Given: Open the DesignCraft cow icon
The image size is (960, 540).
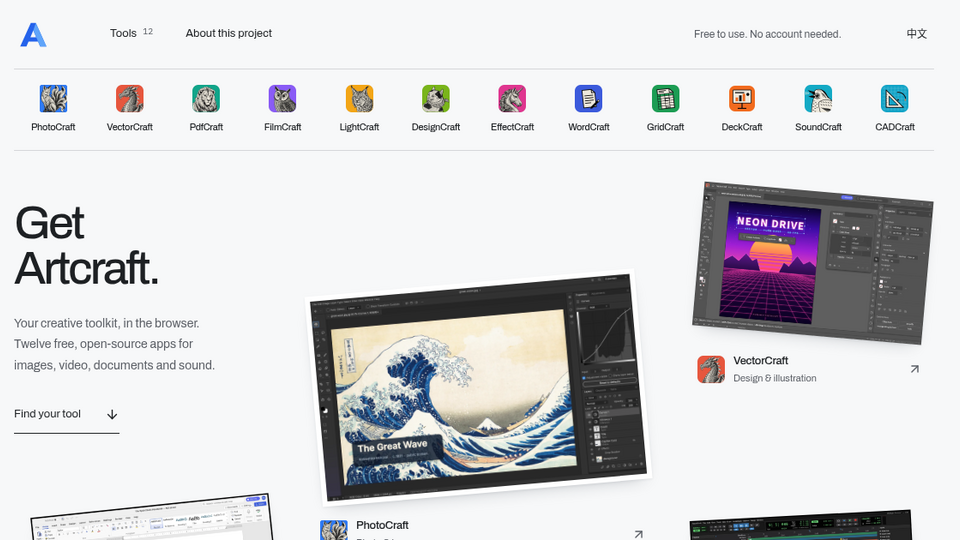Looking at the screenshot, I should pyautogui.click(x=436, y=99).
